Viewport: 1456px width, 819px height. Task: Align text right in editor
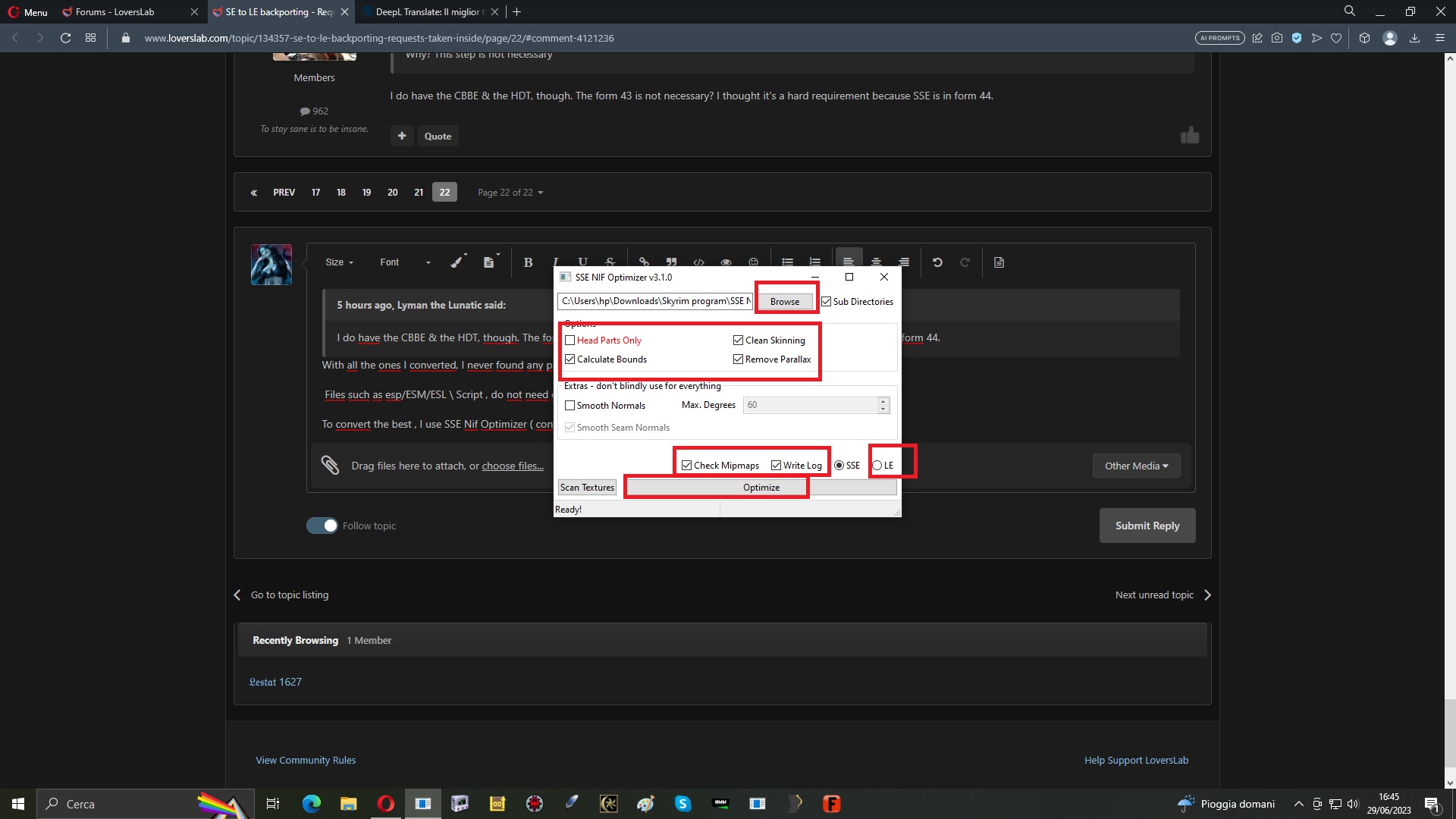pyautogui.click(x=904, y=262)
